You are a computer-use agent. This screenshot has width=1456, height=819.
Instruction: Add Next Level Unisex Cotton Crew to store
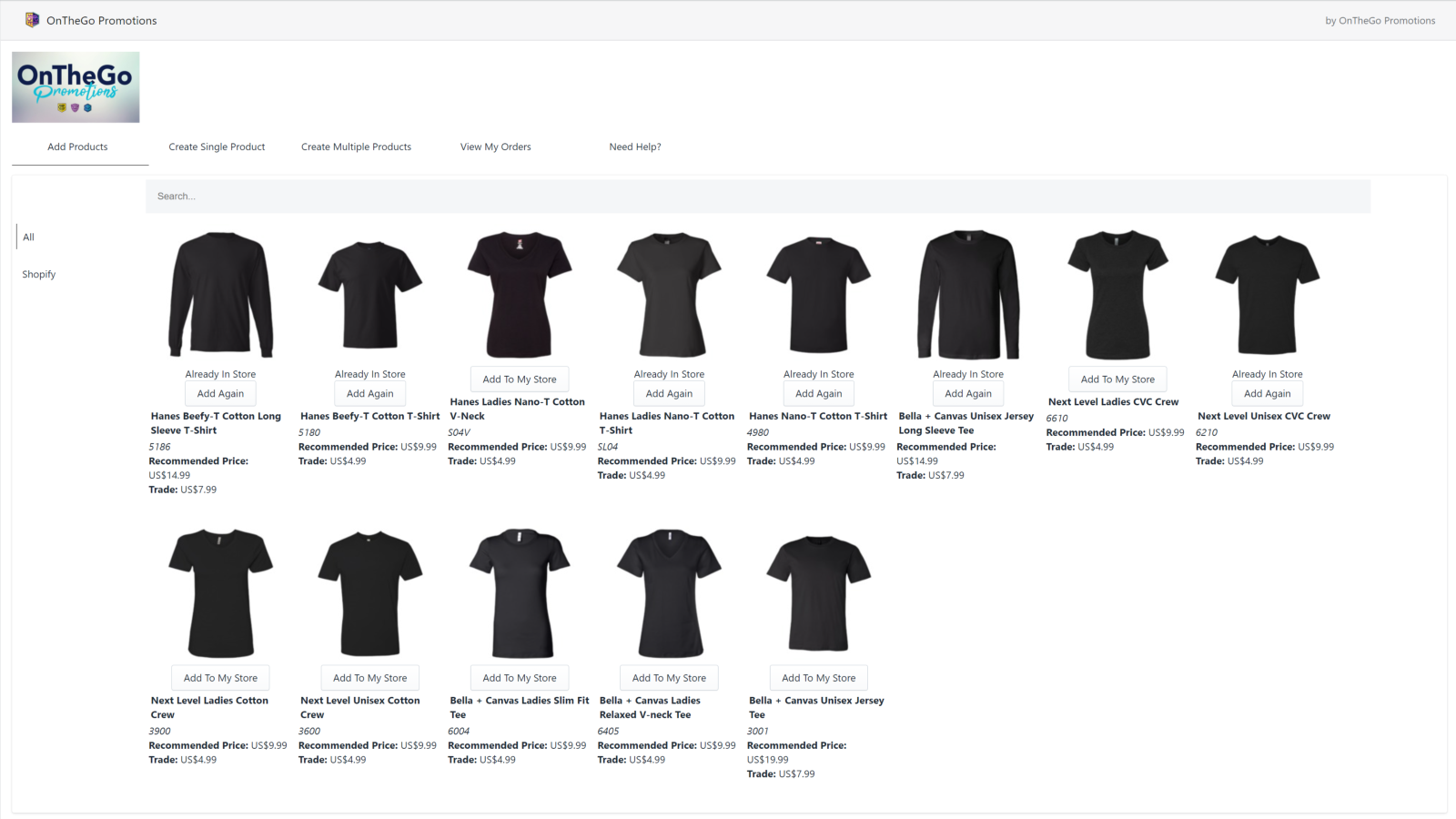pos(370,678)
